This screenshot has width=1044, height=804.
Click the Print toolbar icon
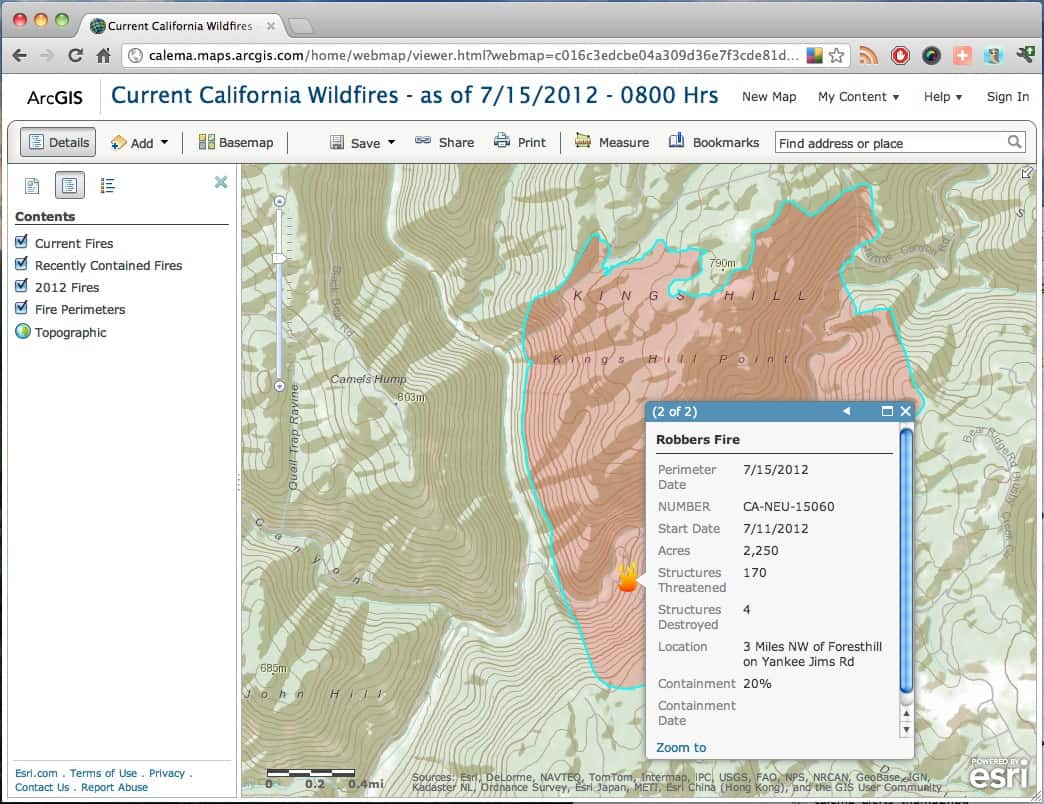502,142
